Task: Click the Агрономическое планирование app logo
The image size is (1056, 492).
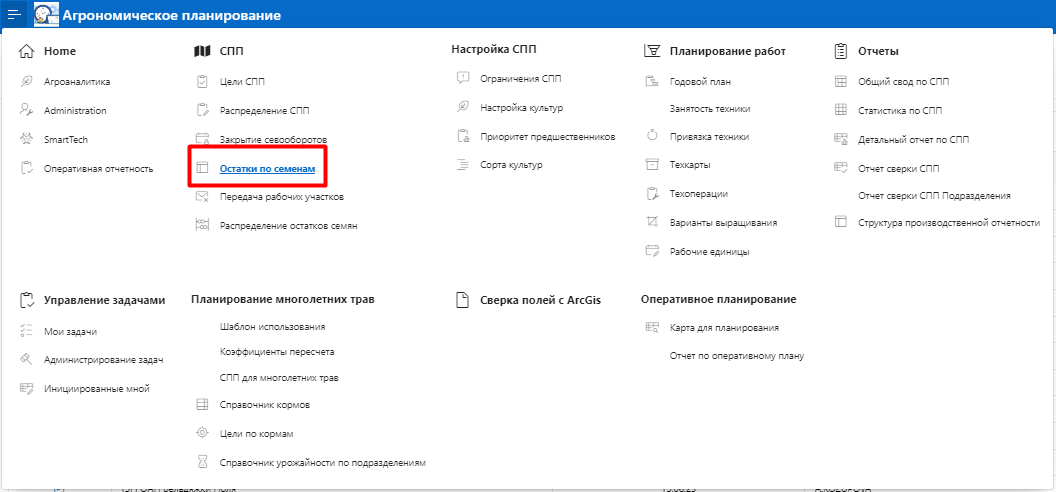Action: click(46, 15)
